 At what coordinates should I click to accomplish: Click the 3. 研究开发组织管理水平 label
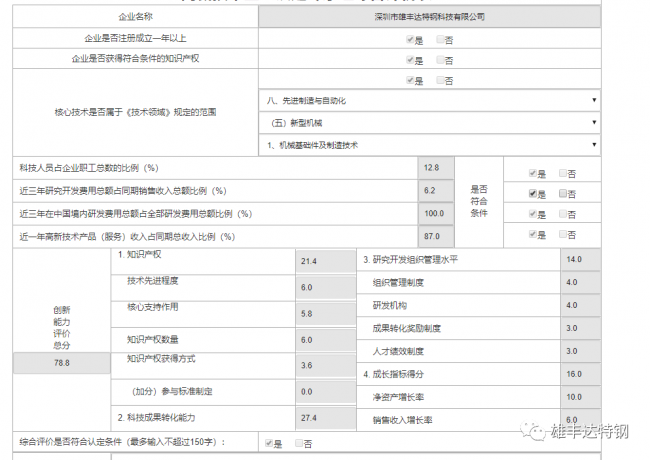click(x=410, y=260)
